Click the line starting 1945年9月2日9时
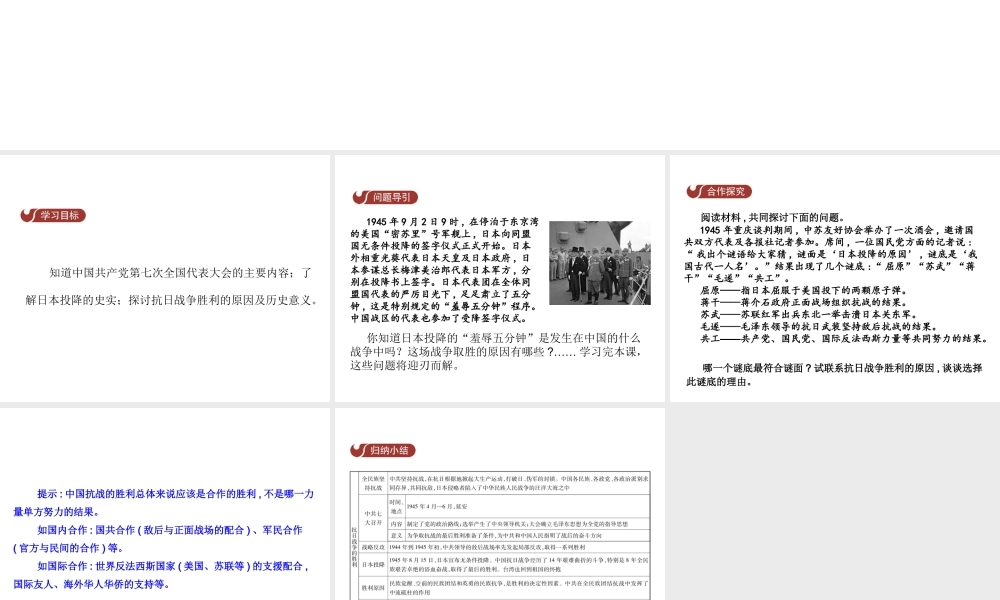This screenshot has width=1000, height=600. pos(452,222)
